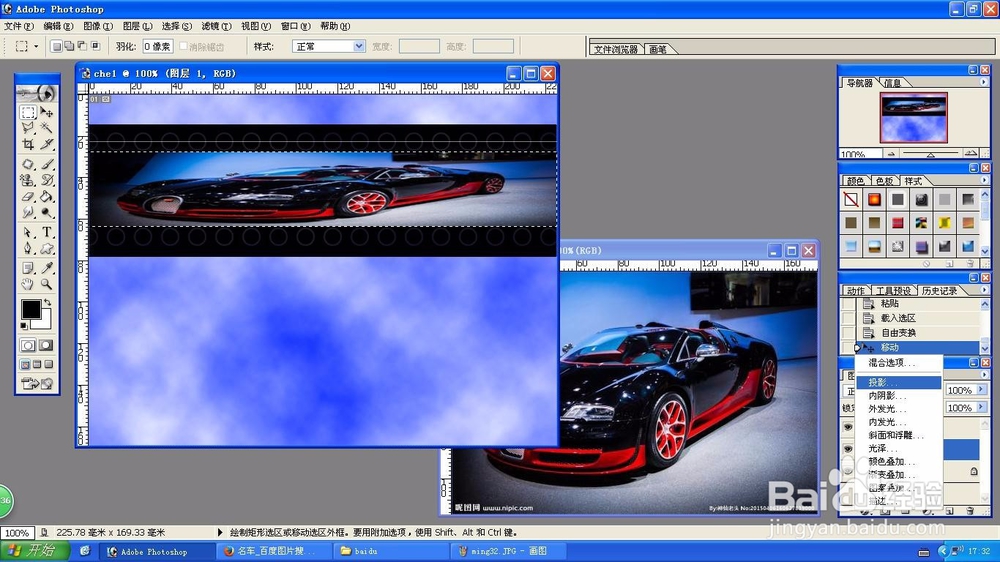Select the Hand tool
The width and height of the screenshot is (1000, 562).
pyautogui.click(x=28, y=284)
